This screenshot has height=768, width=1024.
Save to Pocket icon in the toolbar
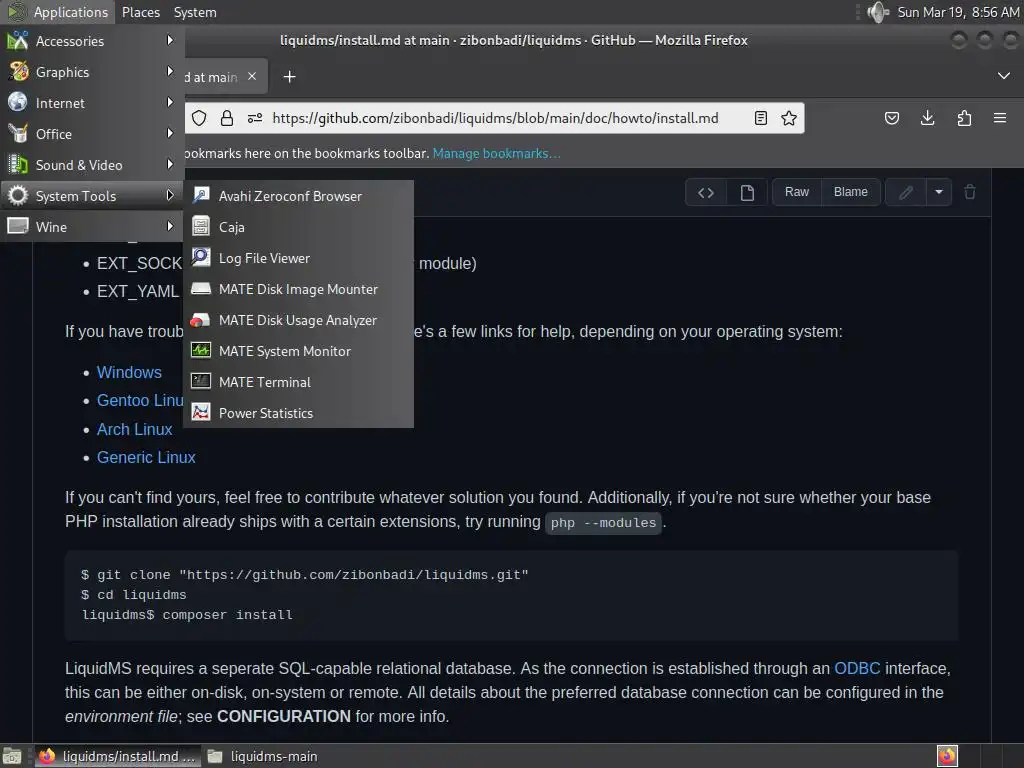pyautogui.click(x=892, y=118)
